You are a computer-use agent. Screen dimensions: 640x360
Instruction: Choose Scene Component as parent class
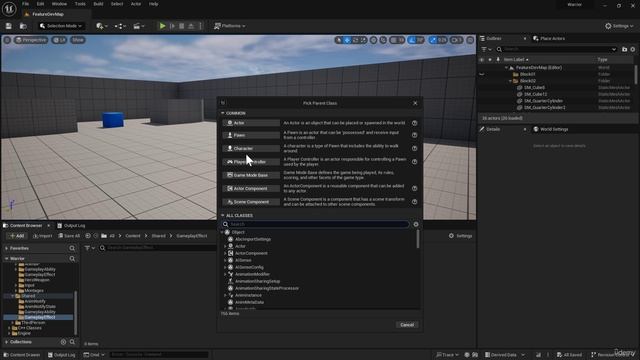pos(251,202)
